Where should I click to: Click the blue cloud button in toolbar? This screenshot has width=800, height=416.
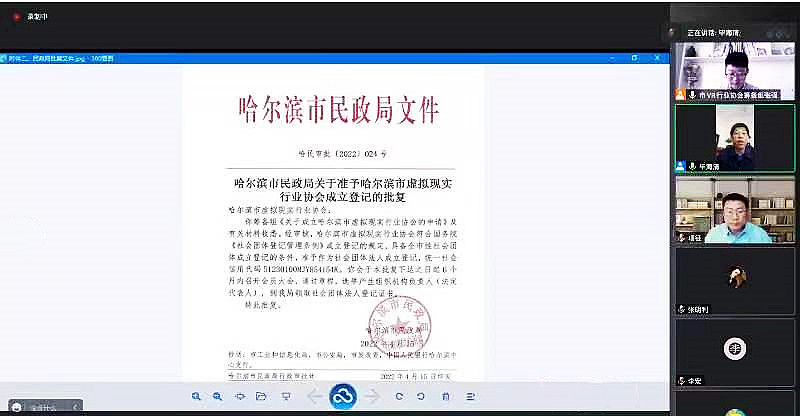343,397
